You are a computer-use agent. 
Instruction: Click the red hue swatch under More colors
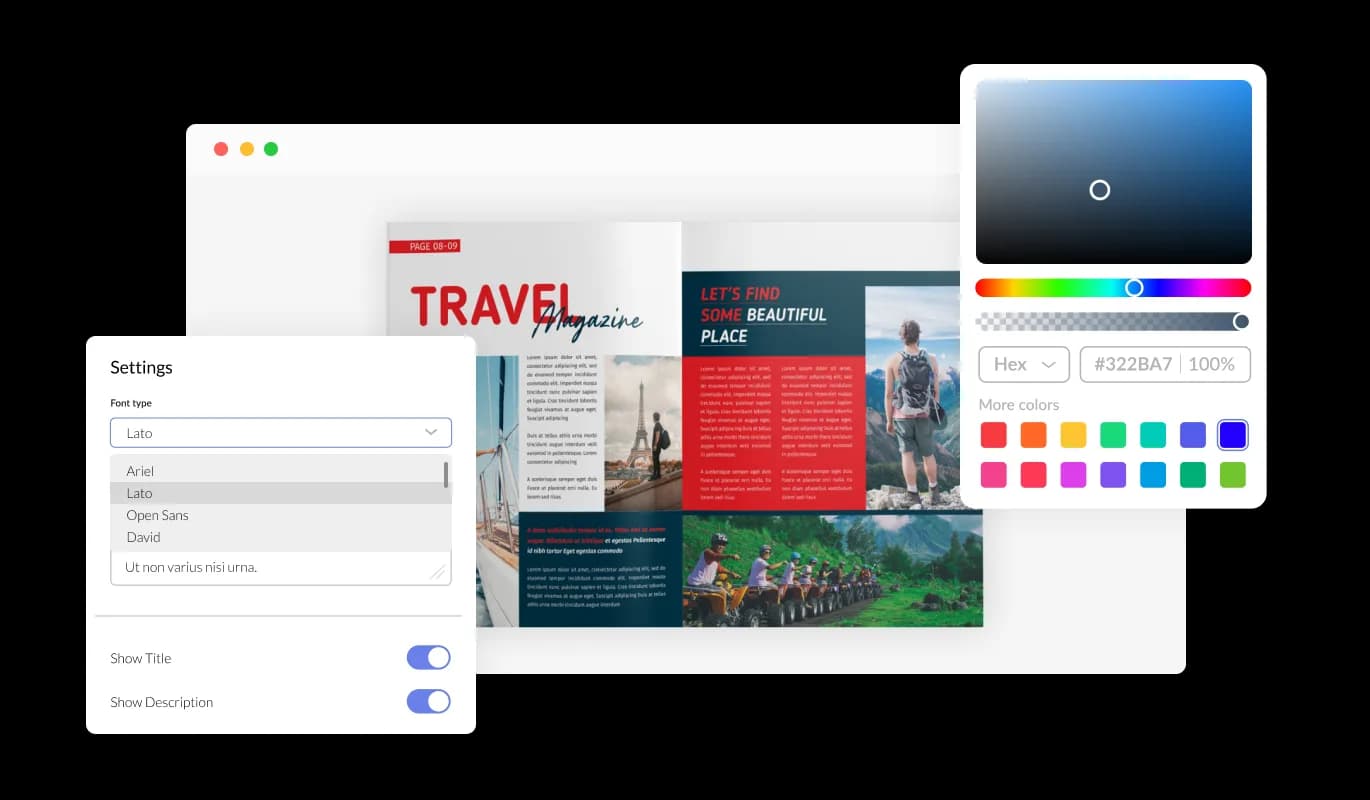click(994, 434)
